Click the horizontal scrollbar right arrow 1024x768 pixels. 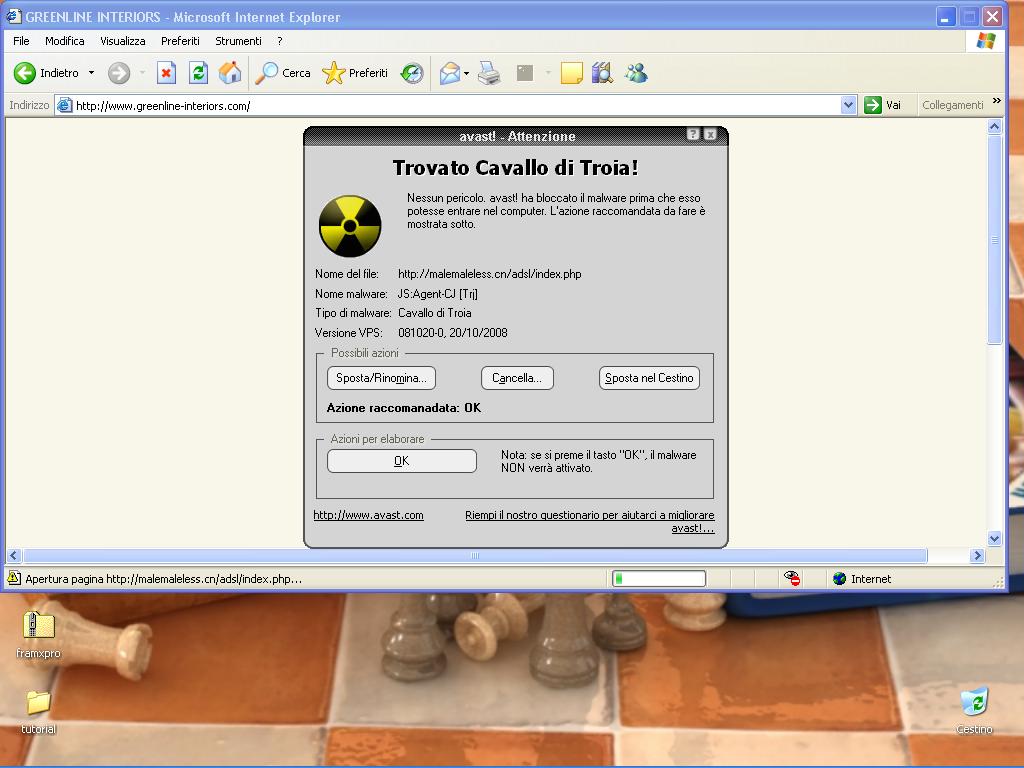[x=977, y=556]
